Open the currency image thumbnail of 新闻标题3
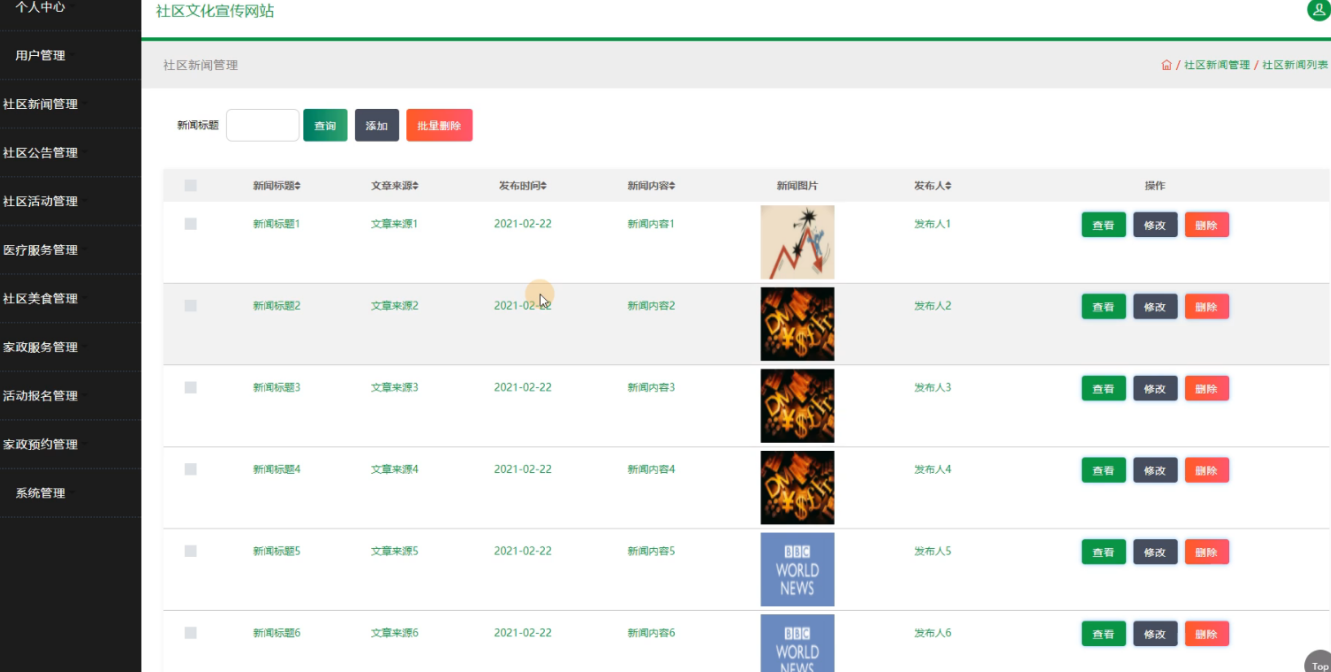The width and height of the screenshot is (1331, 672). (x=797, y=406)
